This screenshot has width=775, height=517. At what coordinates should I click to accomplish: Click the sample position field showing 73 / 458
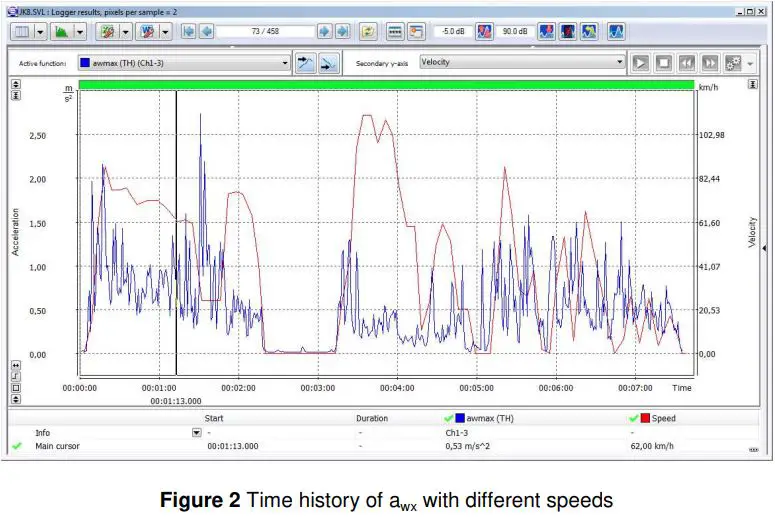265,31
